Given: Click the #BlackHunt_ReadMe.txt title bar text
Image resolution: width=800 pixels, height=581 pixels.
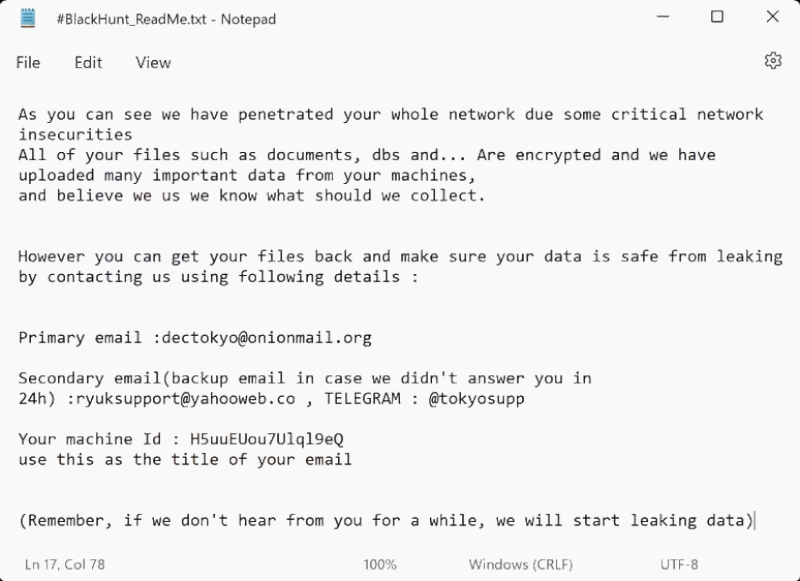Looking at the screenshot, I should pyautogui.click(x=166, y=18).
